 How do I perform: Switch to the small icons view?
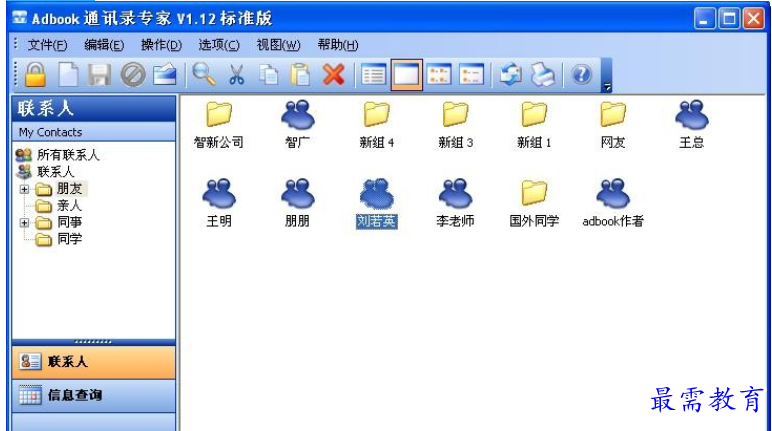pyautogui.click(x=439, y=75)
